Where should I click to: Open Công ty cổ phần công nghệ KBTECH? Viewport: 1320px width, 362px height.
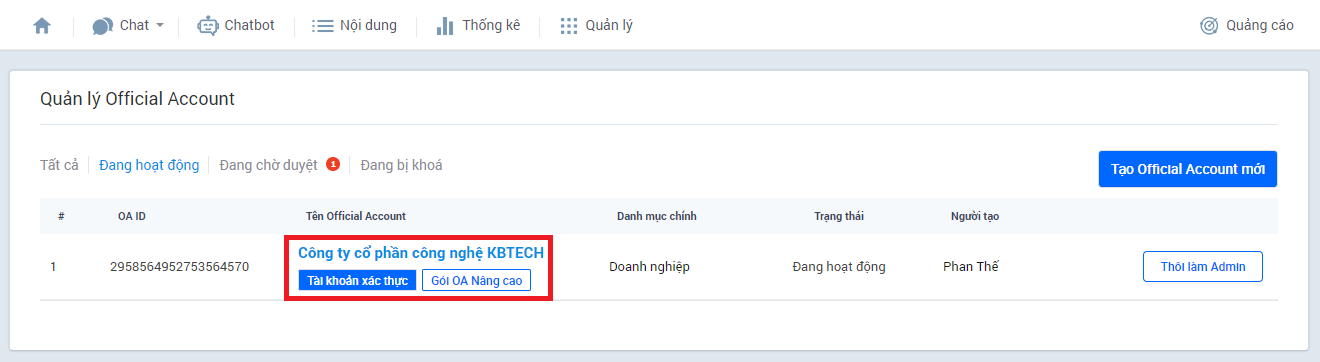(421, 253)
